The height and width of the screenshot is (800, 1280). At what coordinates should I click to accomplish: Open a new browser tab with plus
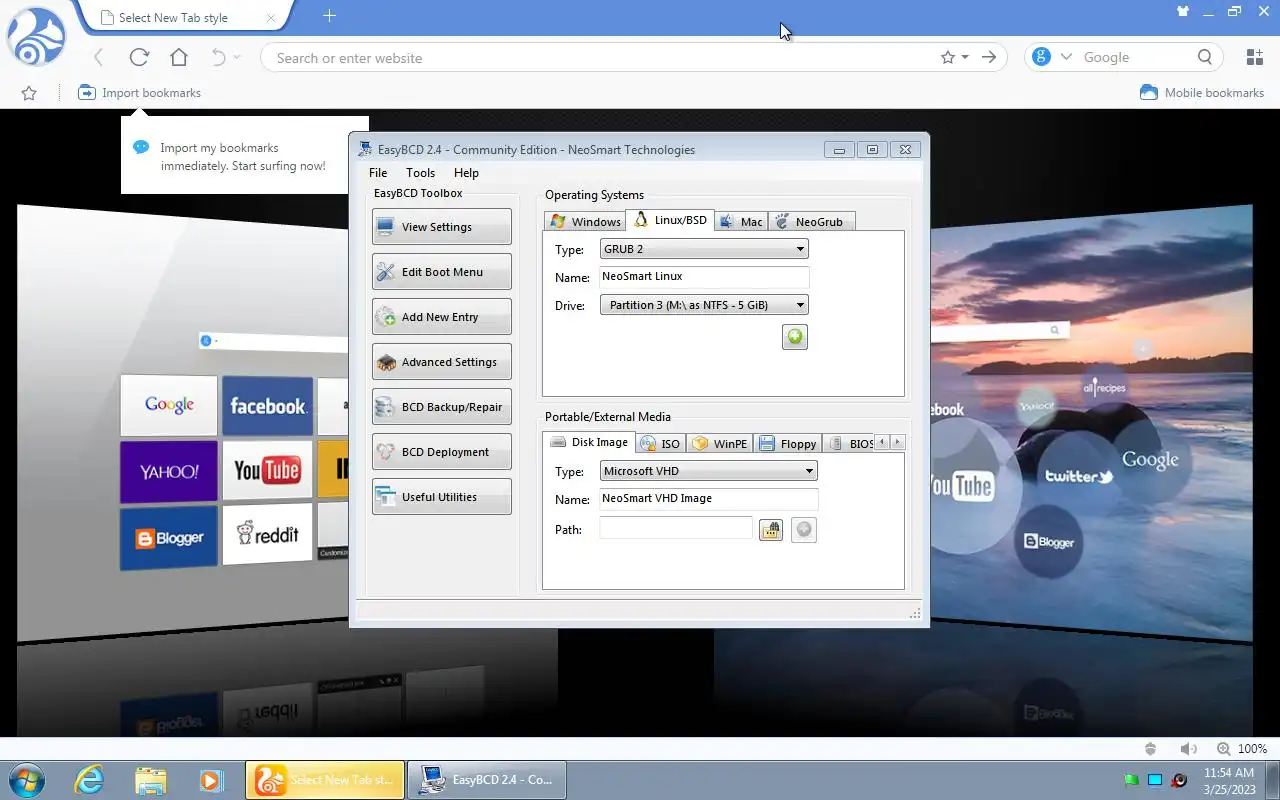point(329,15)
